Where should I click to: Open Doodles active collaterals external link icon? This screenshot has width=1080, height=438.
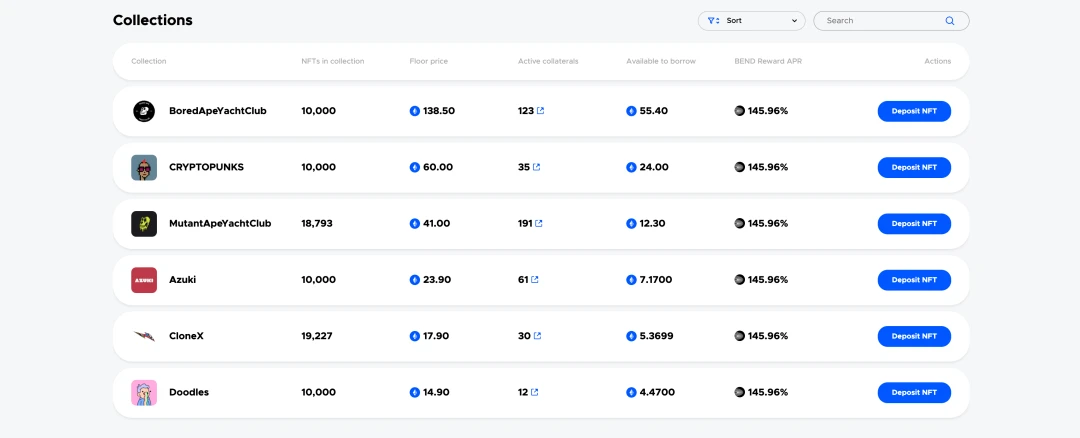535,392
